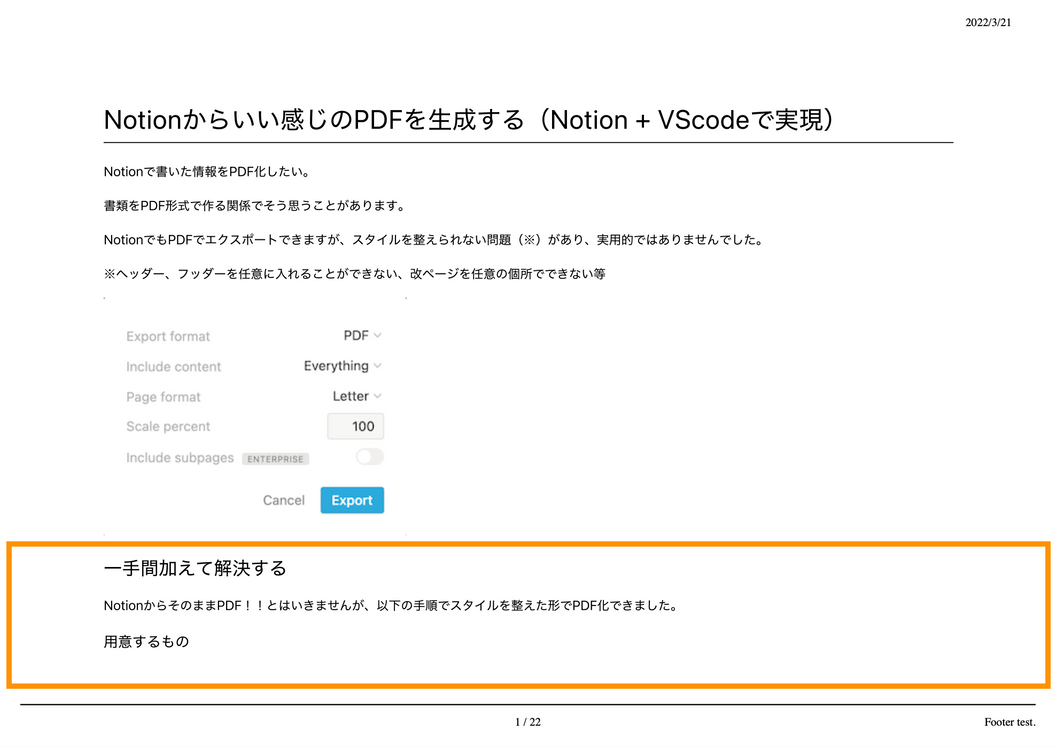Click the blue Export button
This screenshot has height=747, width=1056.
(352, 500)
